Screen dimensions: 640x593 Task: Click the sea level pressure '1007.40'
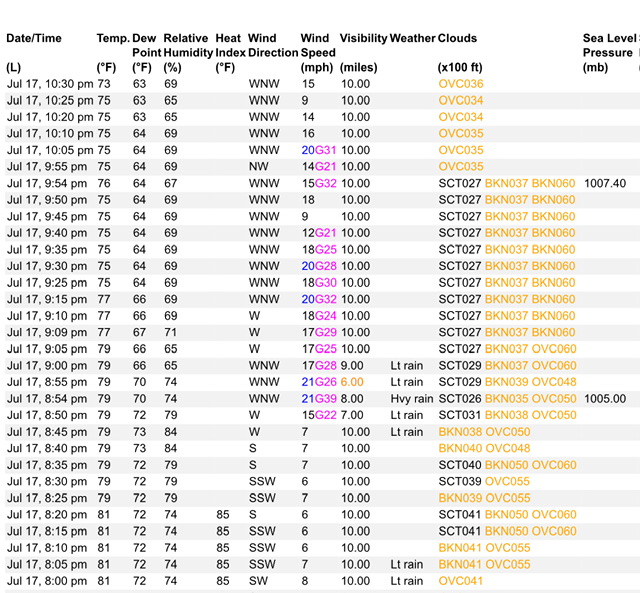[x=605, y=183]
